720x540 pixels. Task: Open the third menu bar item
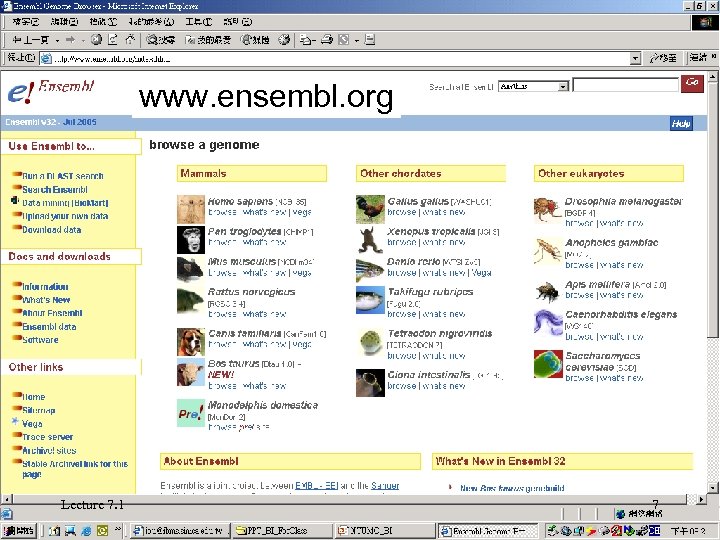103,22
